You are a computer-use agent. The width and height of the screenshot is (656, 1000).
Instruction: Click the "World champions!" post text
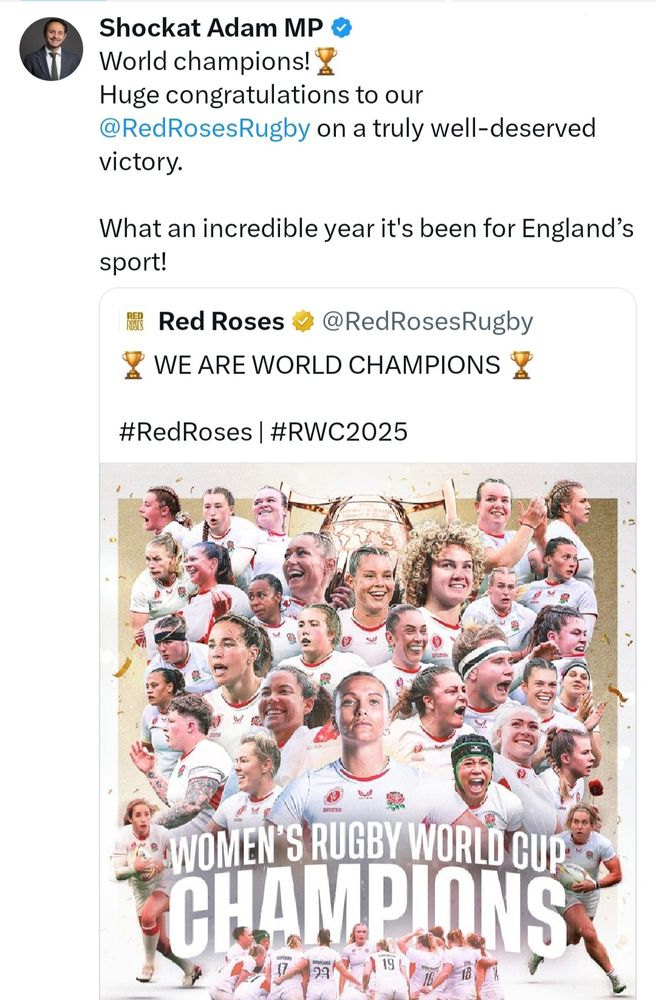click(x=205, y=62)
